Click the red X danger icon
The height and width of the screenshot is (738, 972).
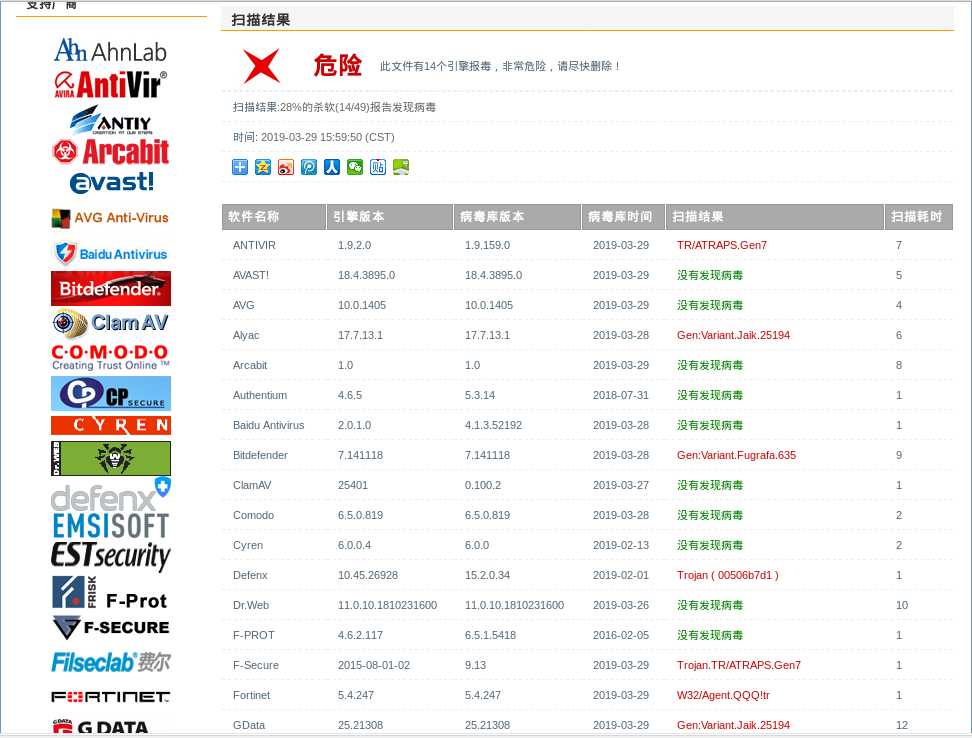pos(261,66)
